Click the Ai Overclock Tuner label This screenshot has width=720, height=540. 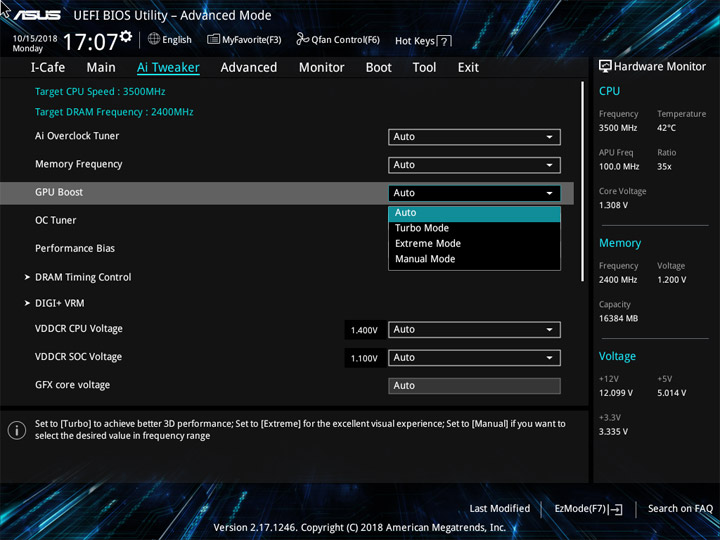77,136
